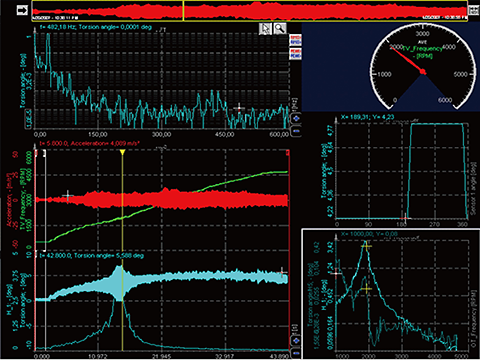Click the upper yellow crosshair on the resonance peak
Viewport: 480px width, 361px height.
[x=366, y=247]
